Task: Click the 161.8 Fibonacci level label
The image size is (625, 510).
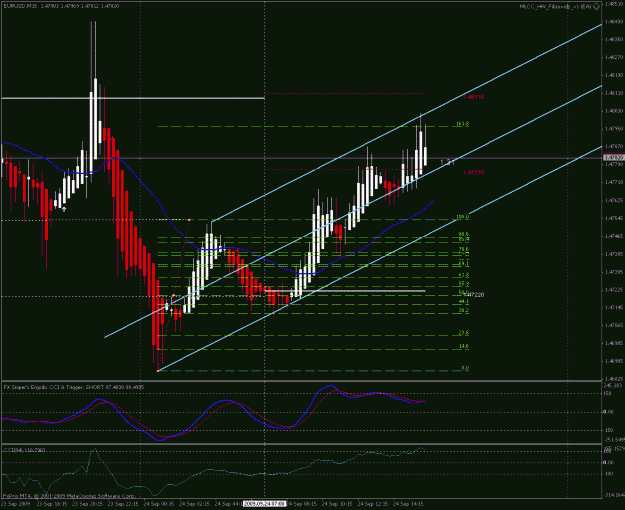Action: point(462,124)
